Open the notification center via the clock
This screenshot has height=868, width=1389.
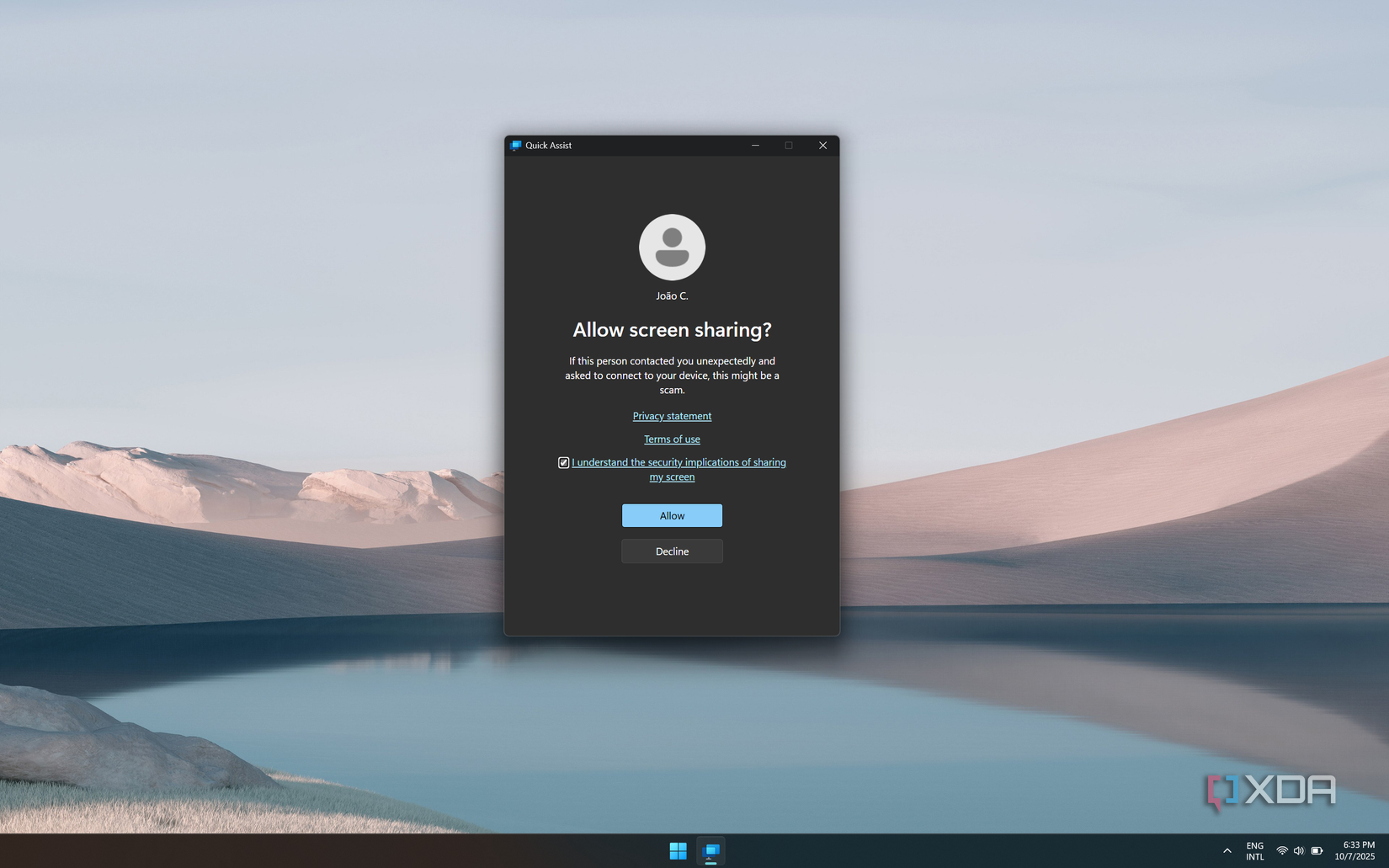point(1355,850)
